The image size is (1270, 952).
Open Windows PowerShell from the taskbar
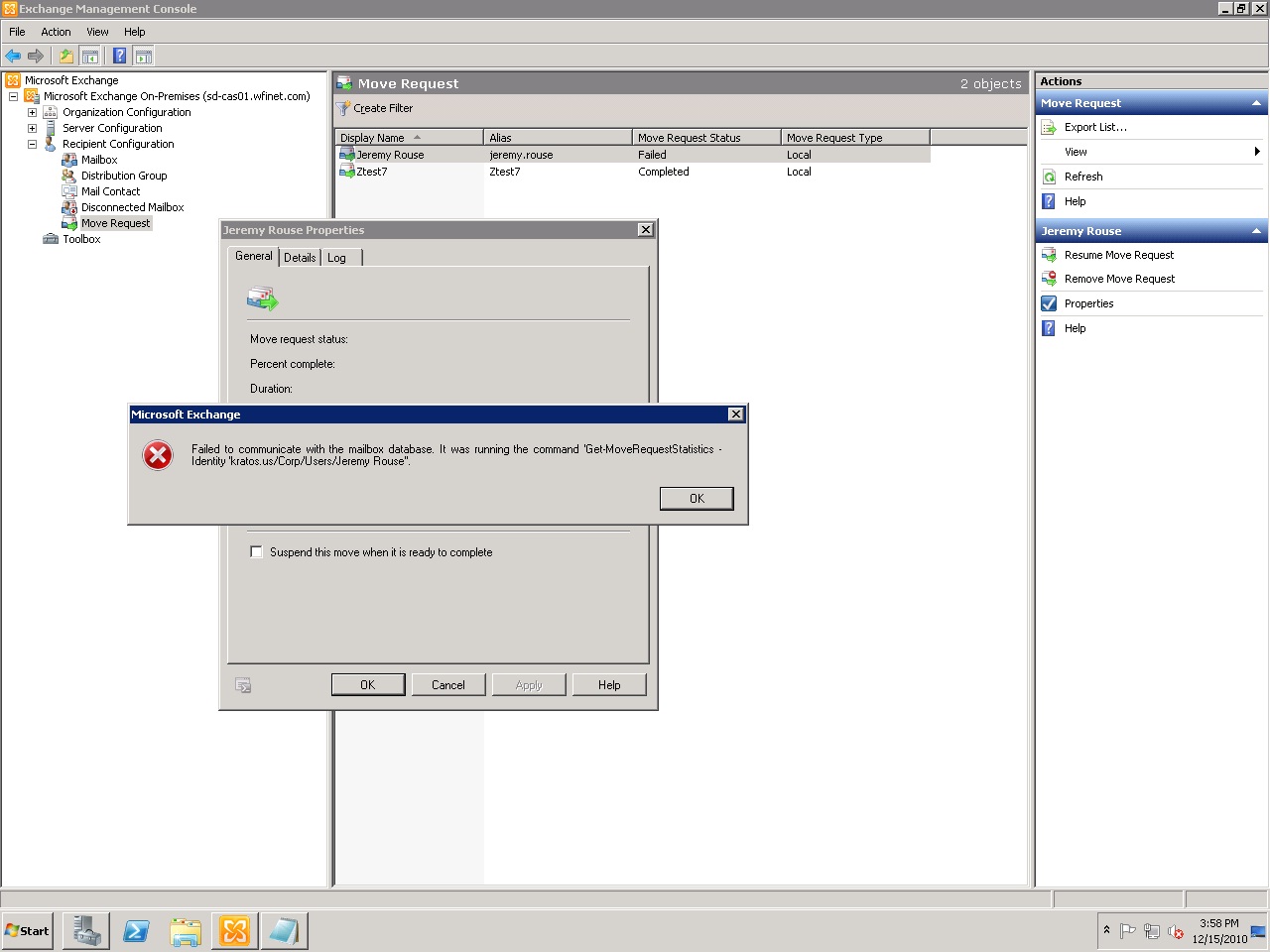pos(136,930)
